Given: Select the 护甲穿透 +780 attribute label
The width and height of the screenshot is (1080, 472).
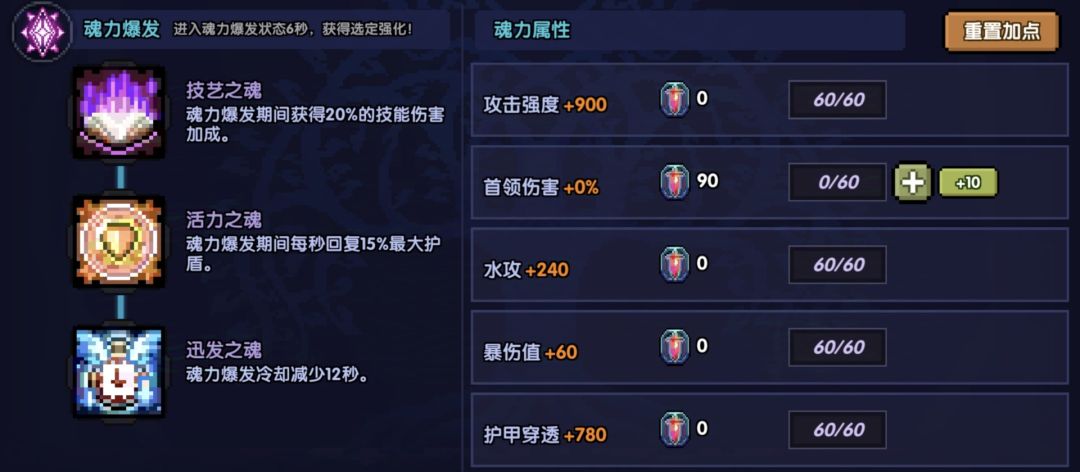Looking at the screenshot, I should coord(545,435).
